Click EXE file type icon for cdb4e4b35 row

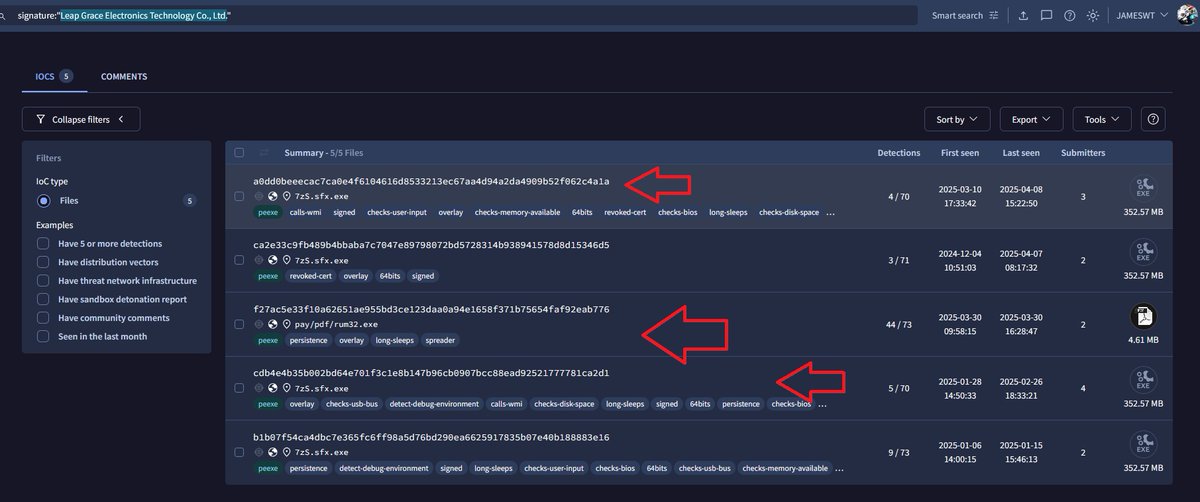pos(1145,380)
